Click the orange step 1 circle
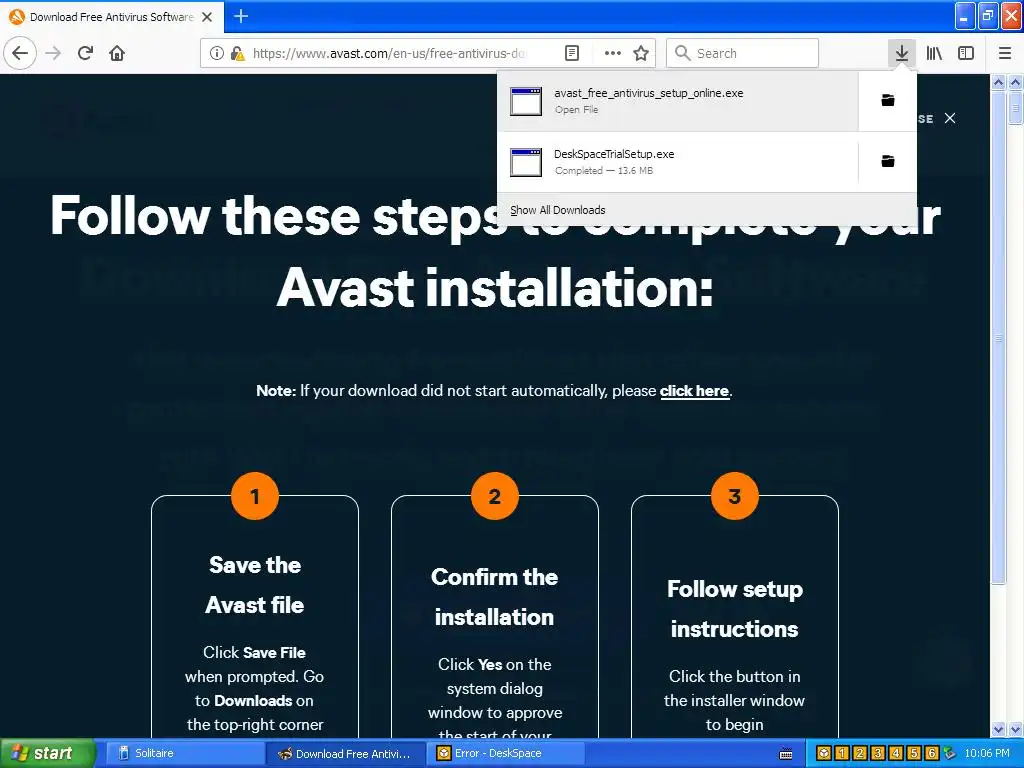This screenshot has height=768, width=1024. (255, 496)
